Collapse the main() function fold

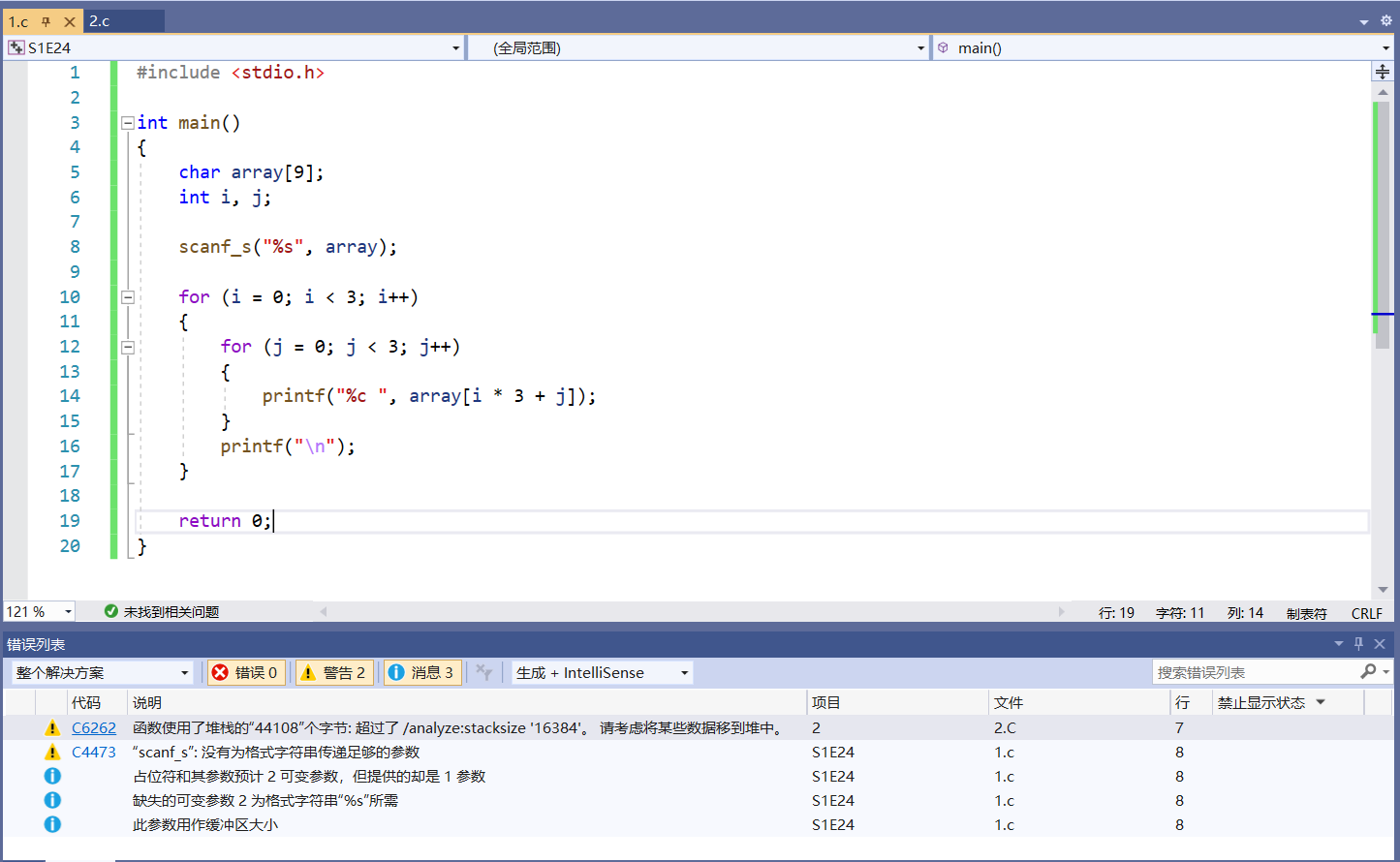[x=128, y=123]
